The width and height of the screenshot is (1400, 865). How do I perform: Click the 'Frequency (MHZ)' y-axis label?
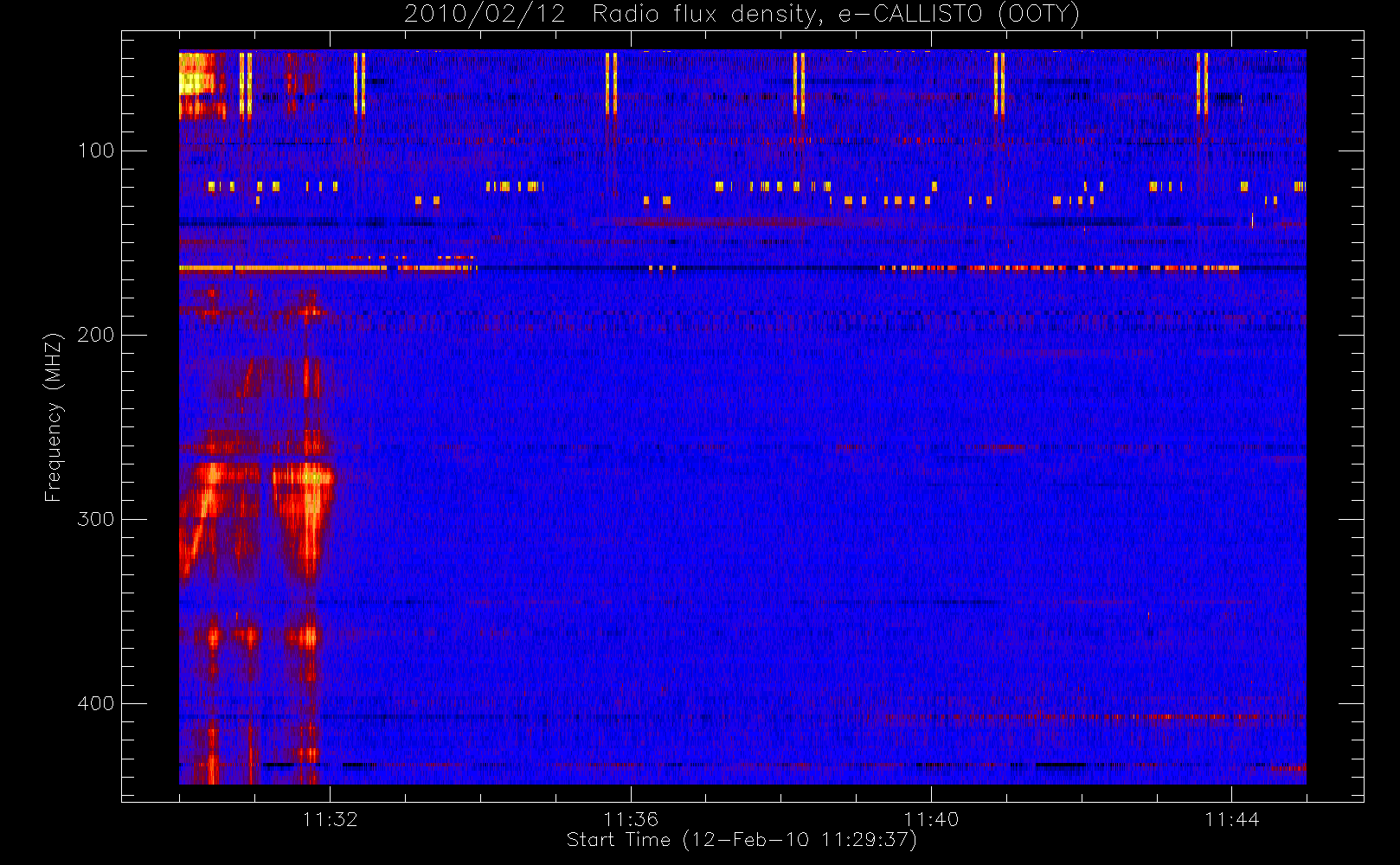[x=54, y=417]
